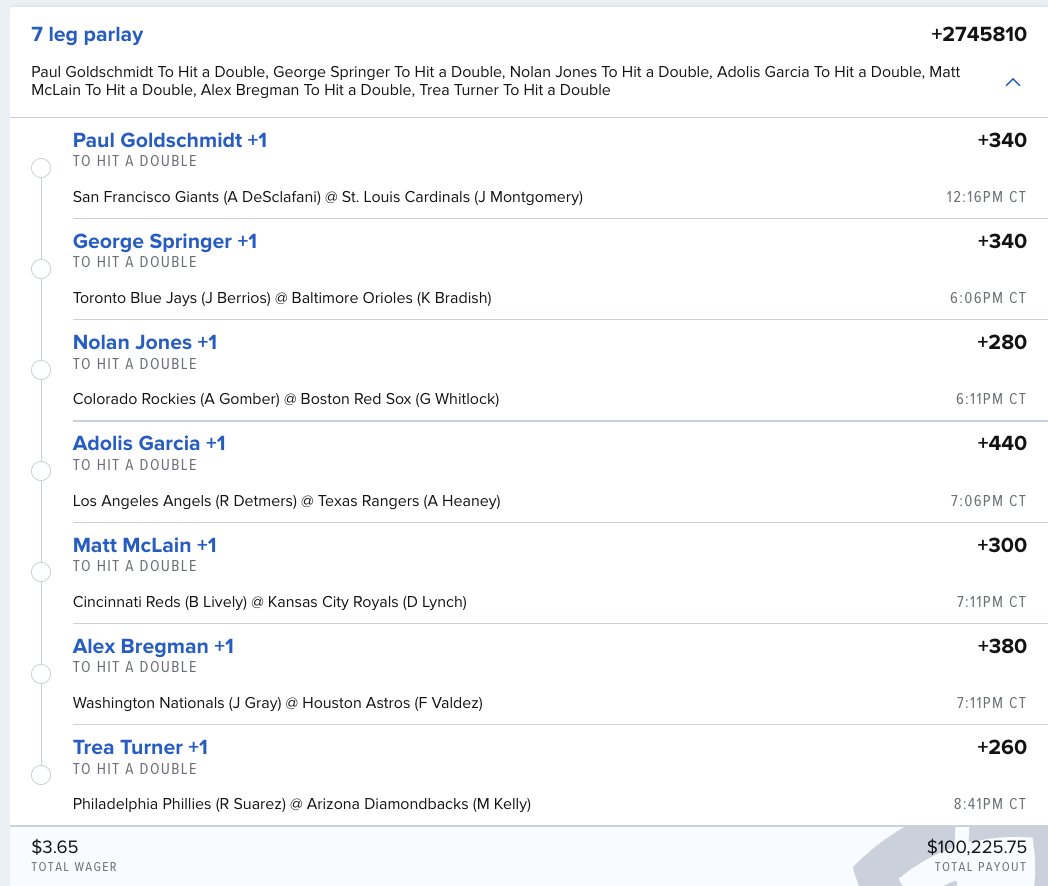Click status circle beside George Springer leg

tap(41, 269)
